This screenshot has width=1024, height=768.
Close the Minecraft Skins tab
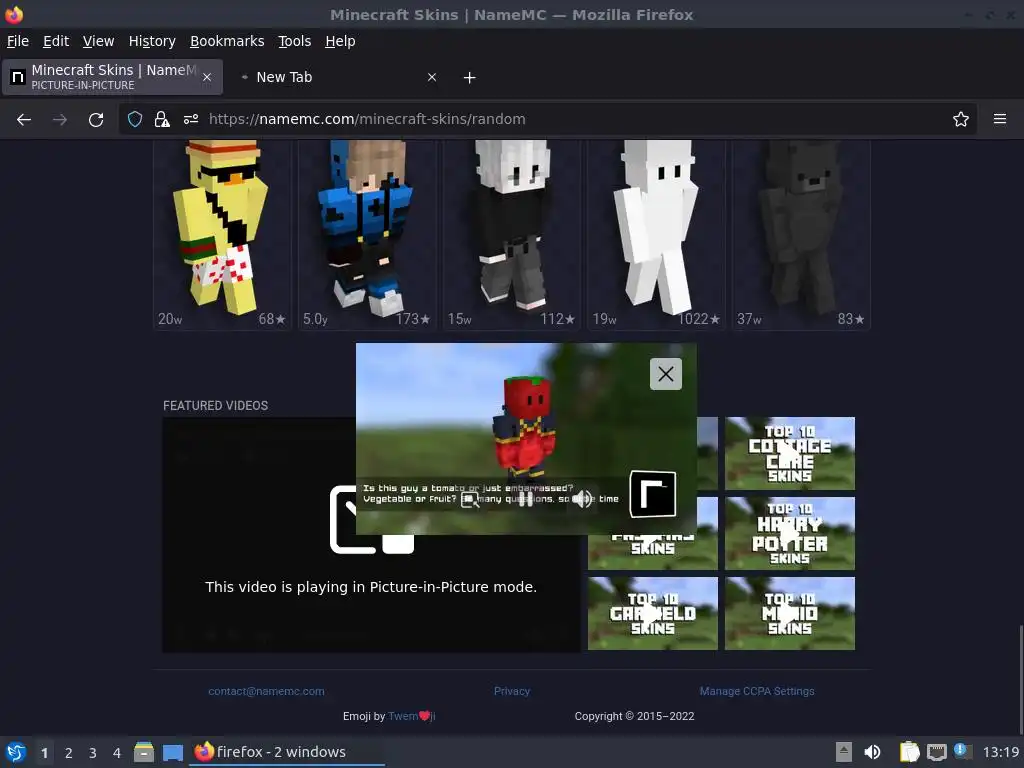coord(207,77)
